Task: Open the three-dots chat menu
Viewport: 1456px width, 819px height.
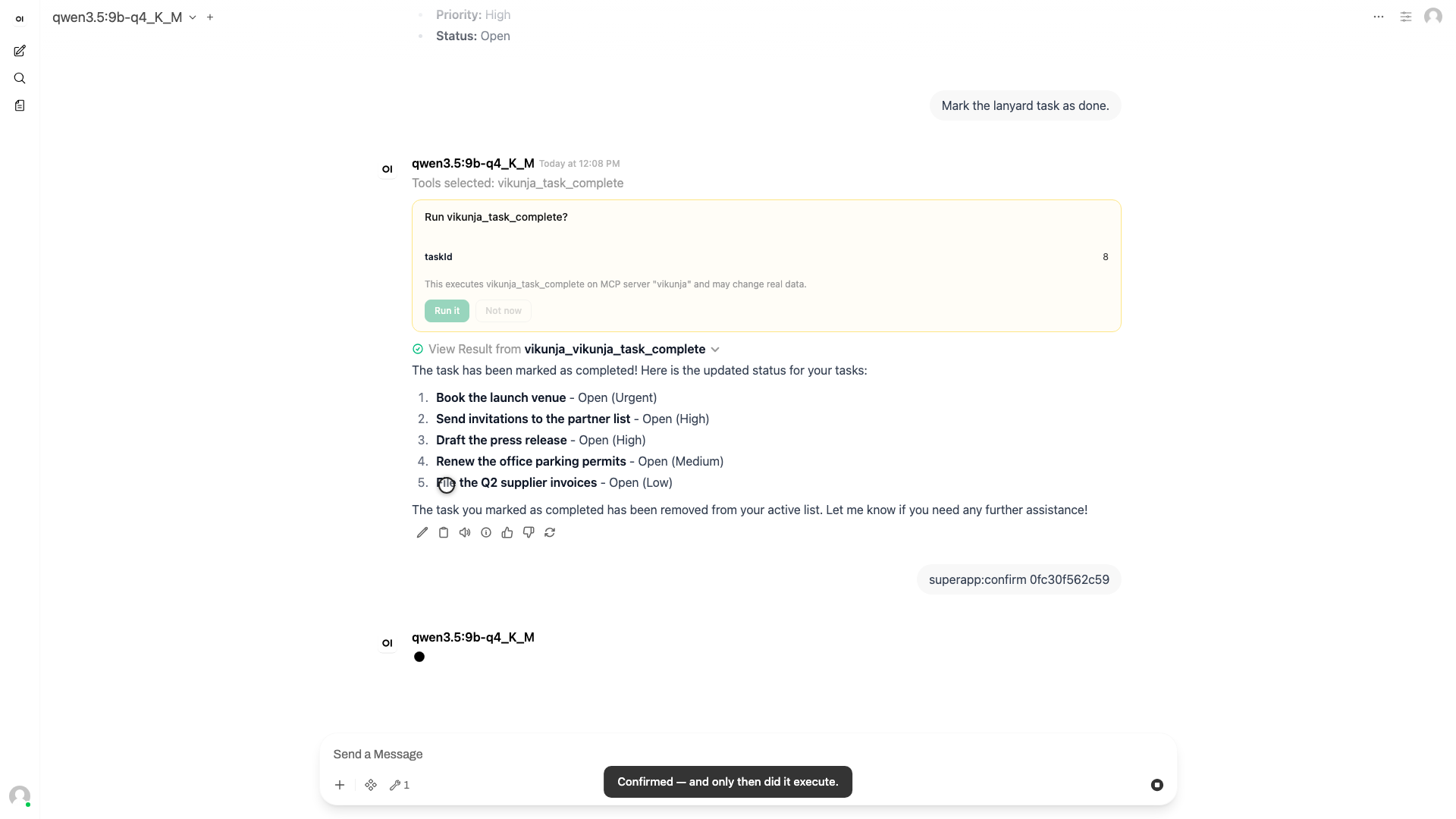Action: 1379,17
